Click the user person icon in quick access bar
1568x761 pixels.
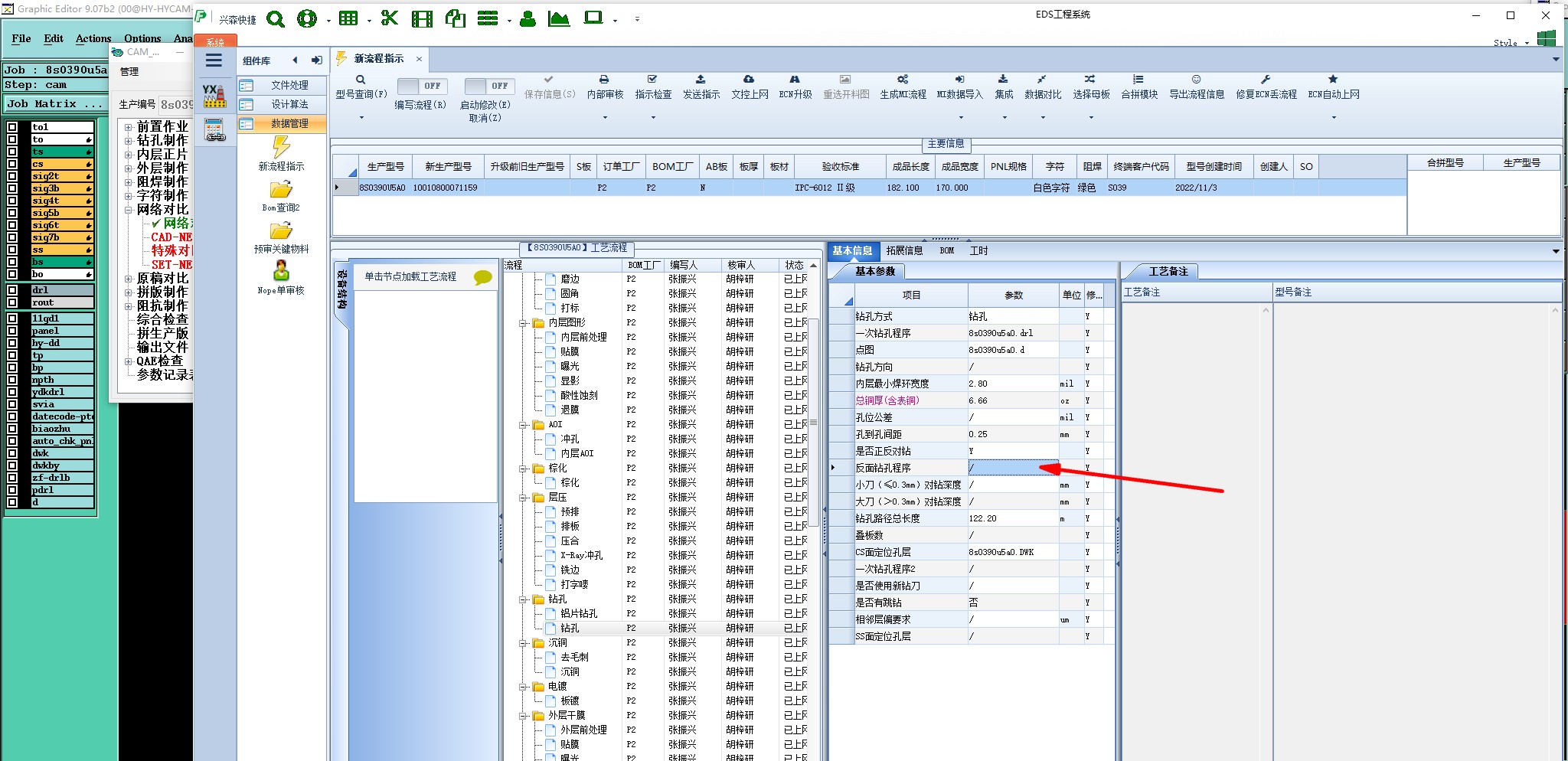(x=528, y=18)
